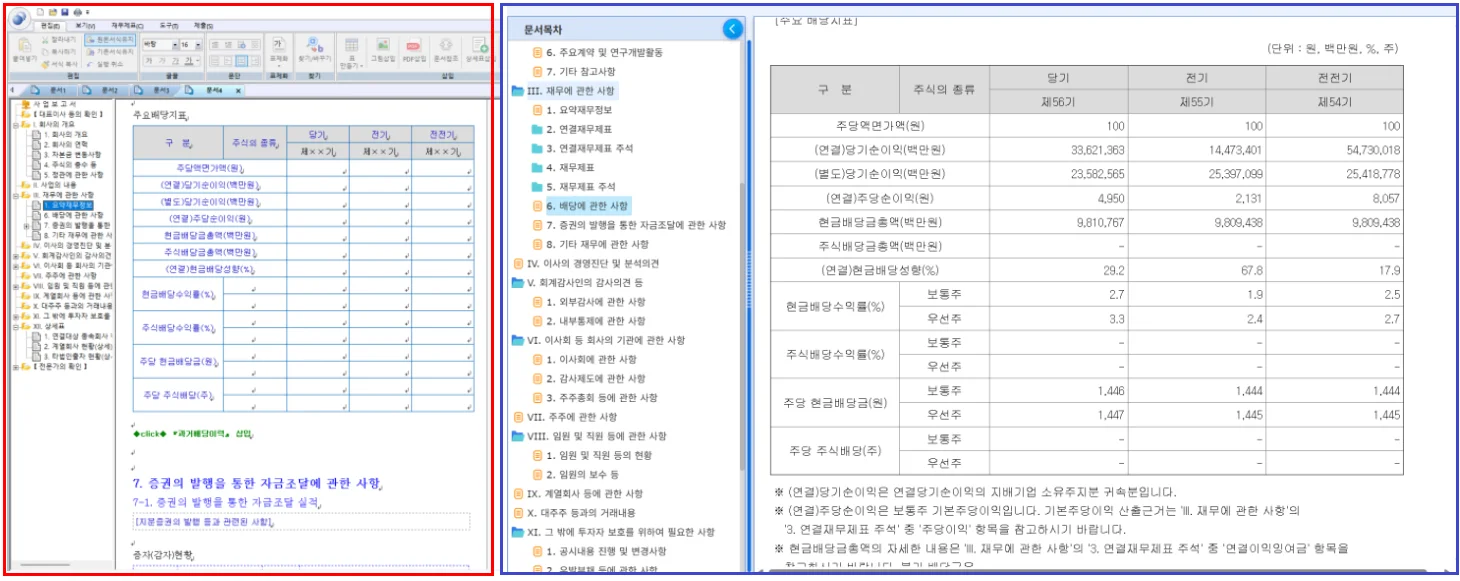Collapse the XII. 상세표 tree node

point(16,326)
